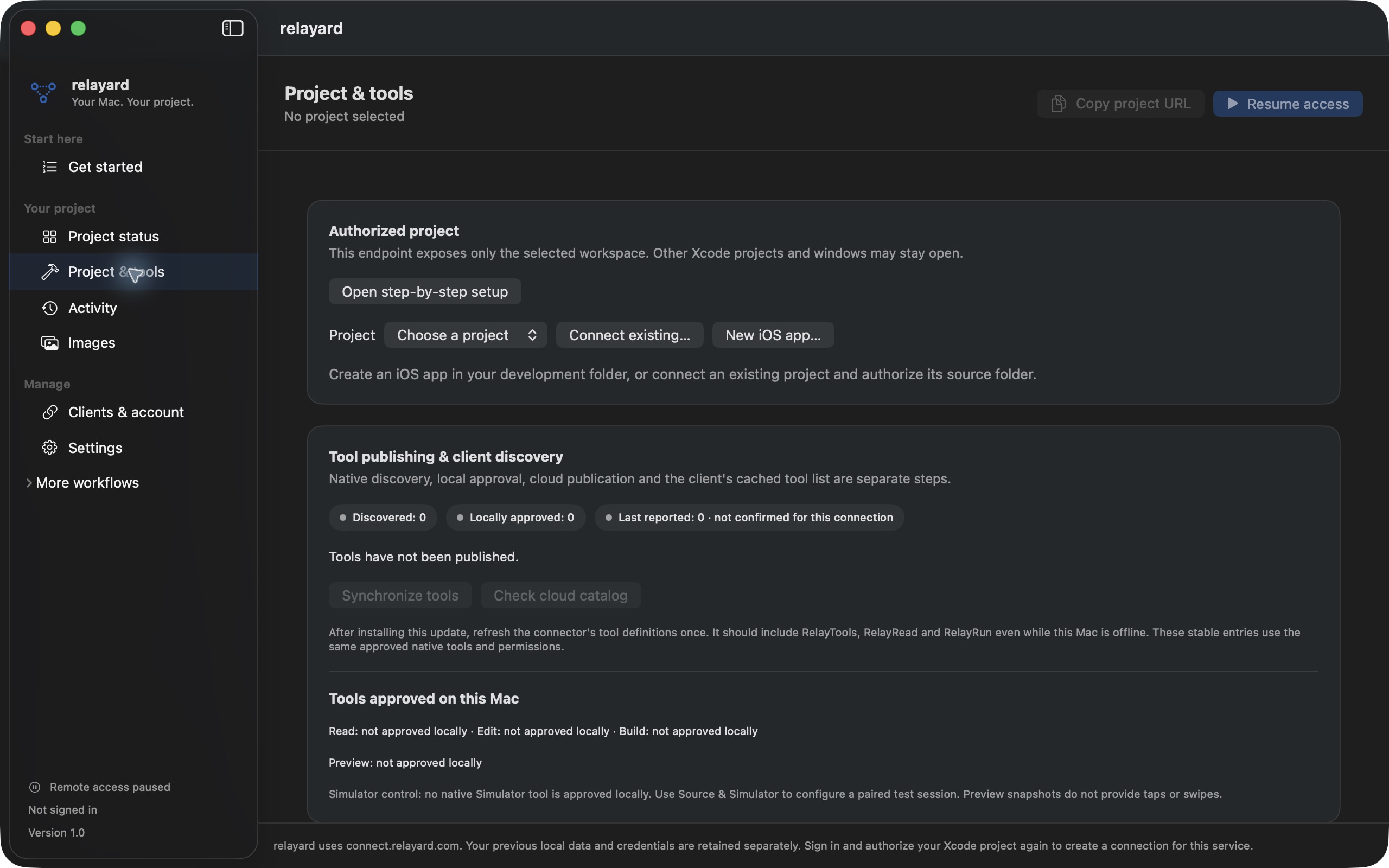Click the Version 1.0 label
1389x868 pixels.
point(56,832)
